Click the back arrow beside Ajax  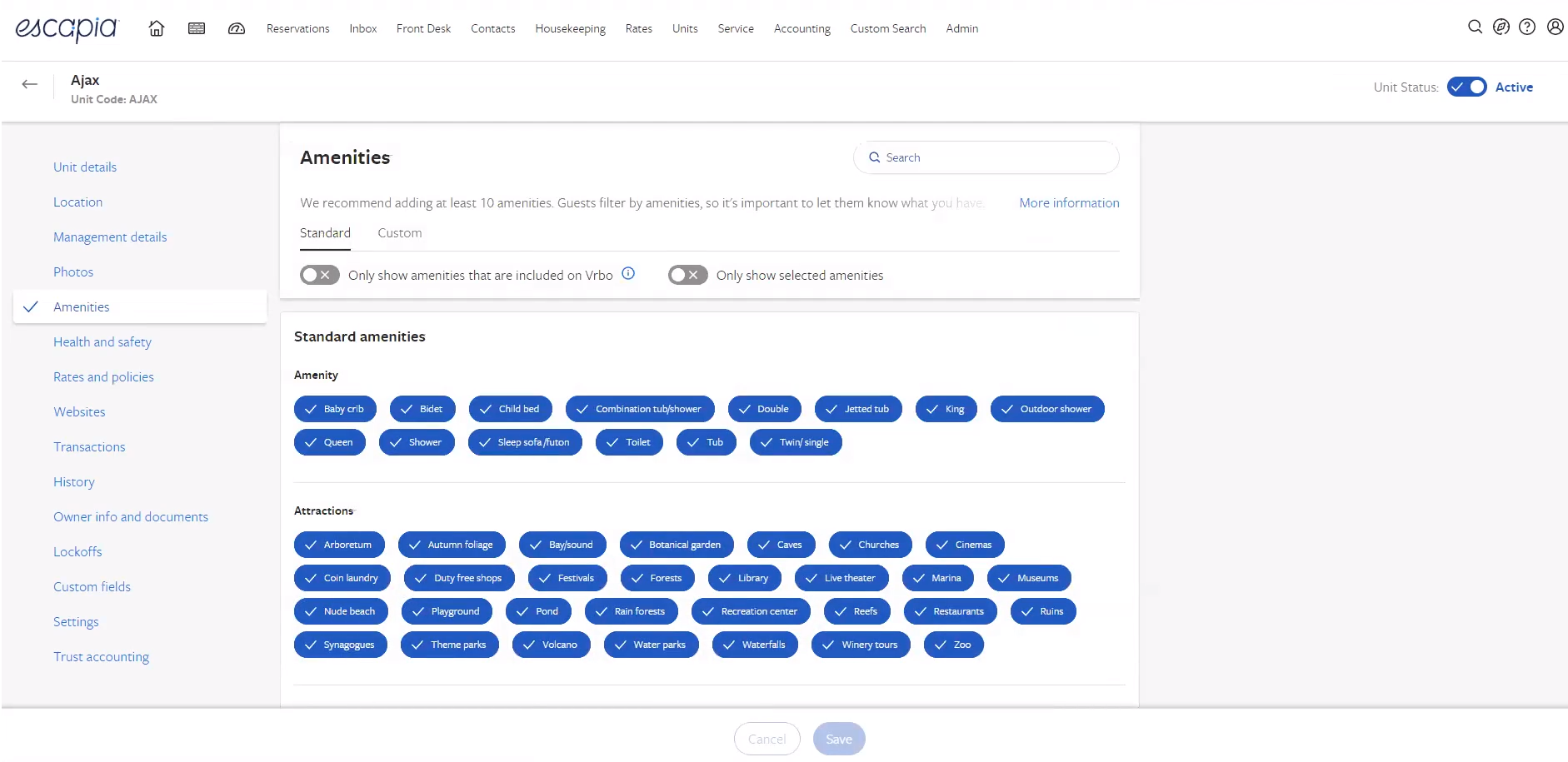30,84
